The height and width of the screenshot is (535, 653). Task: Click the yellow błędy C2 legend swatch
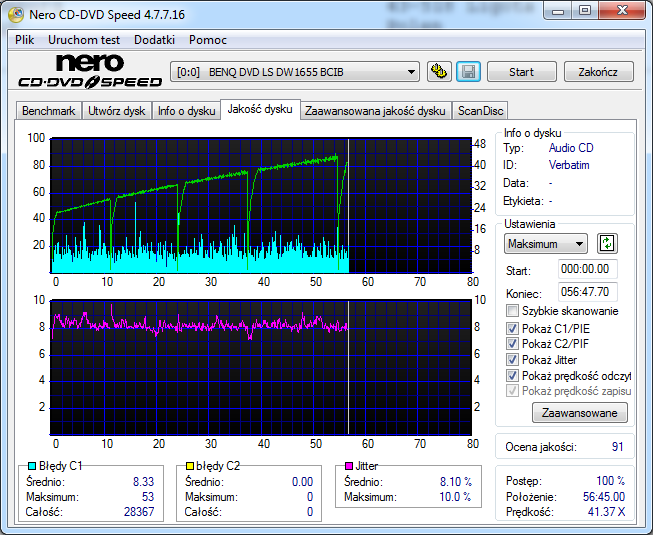click(190, 466)
